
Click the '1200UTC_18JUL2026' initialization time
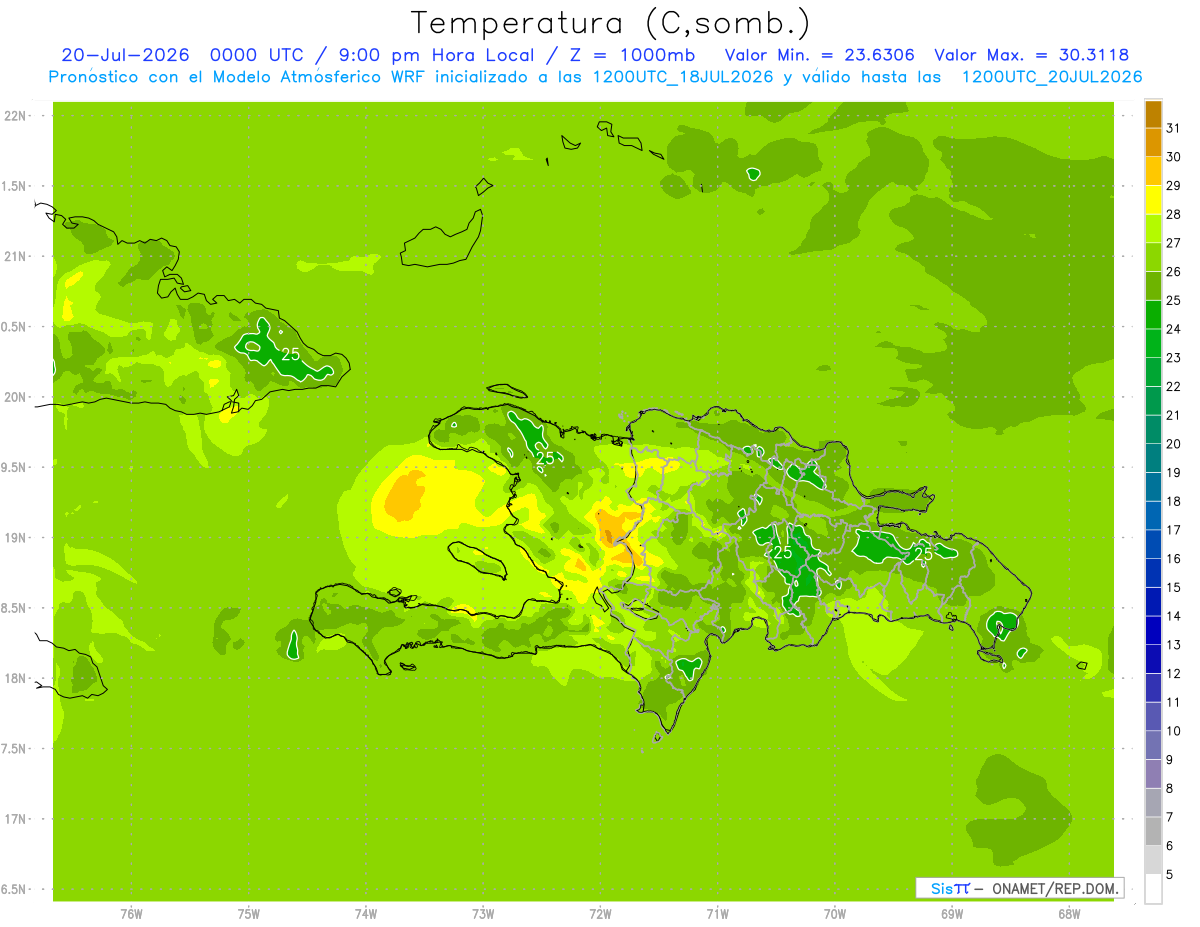[x=682, y=77]
